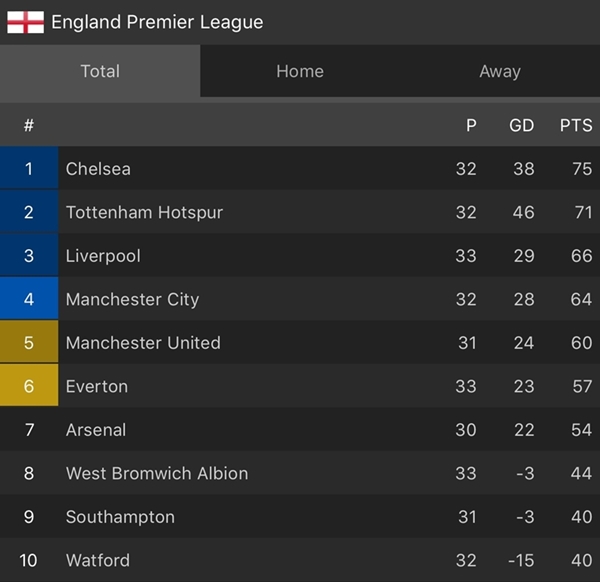
Task: Open Manchester United team row
Action: pyautogui.click(x=300, y=342)
